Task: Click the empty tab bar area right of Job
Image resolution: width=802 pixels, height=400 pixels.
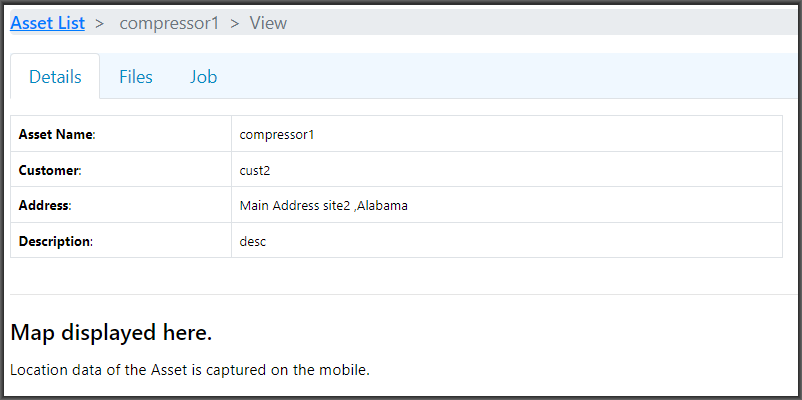Action: [x=500, y=77]
